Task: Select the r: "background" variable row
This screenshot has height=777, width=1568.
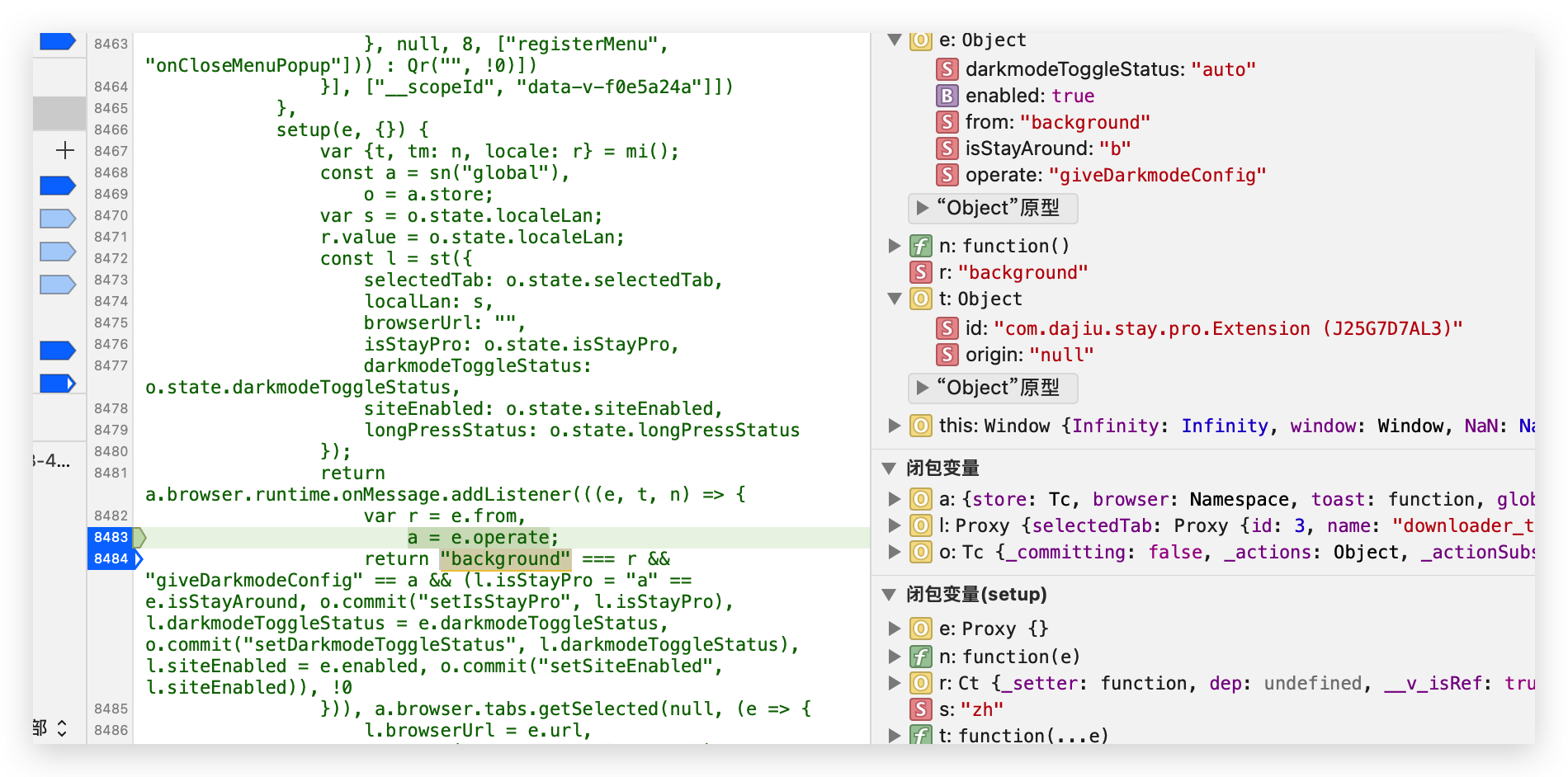Action: coord(1013,272)
